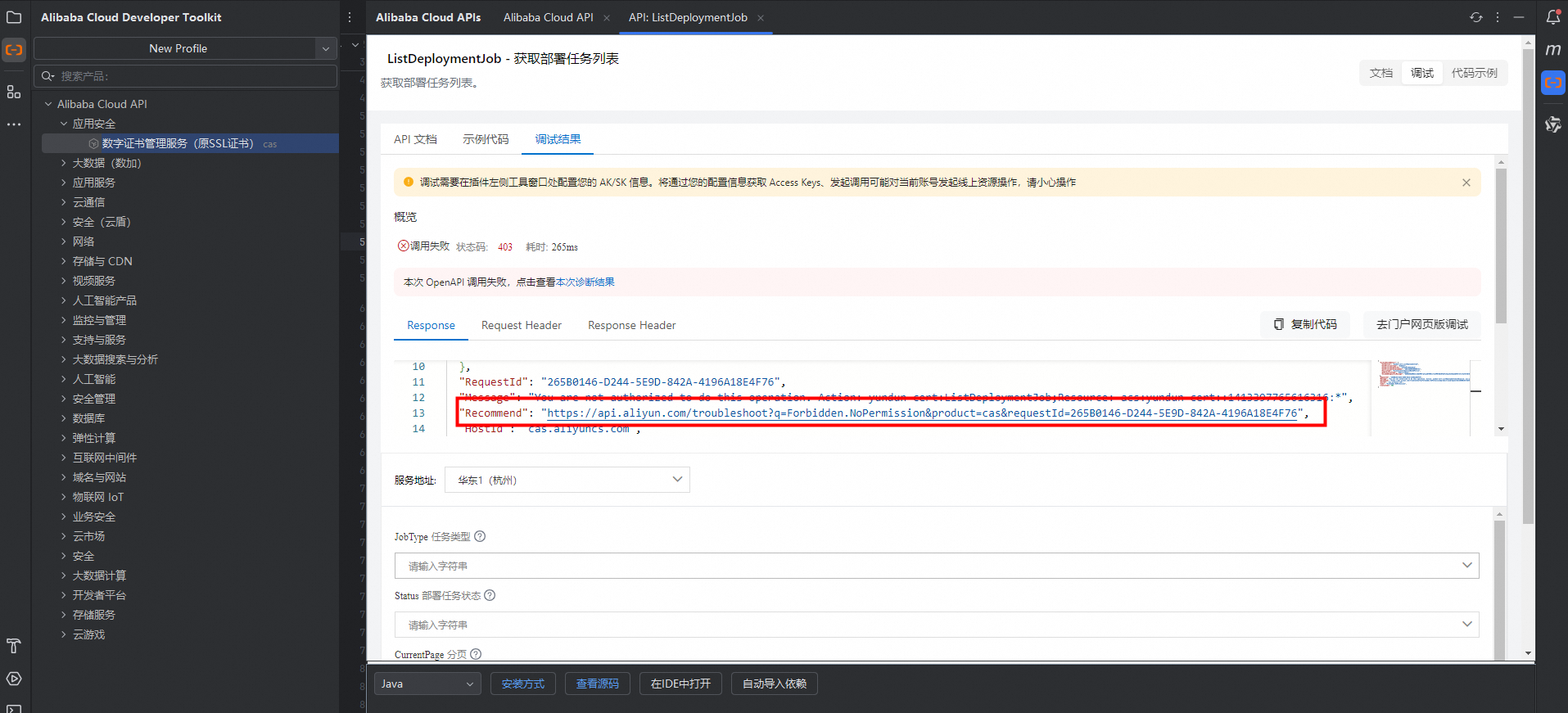
Task: Open the Maven tool window icon
Action: [1553, 50]
